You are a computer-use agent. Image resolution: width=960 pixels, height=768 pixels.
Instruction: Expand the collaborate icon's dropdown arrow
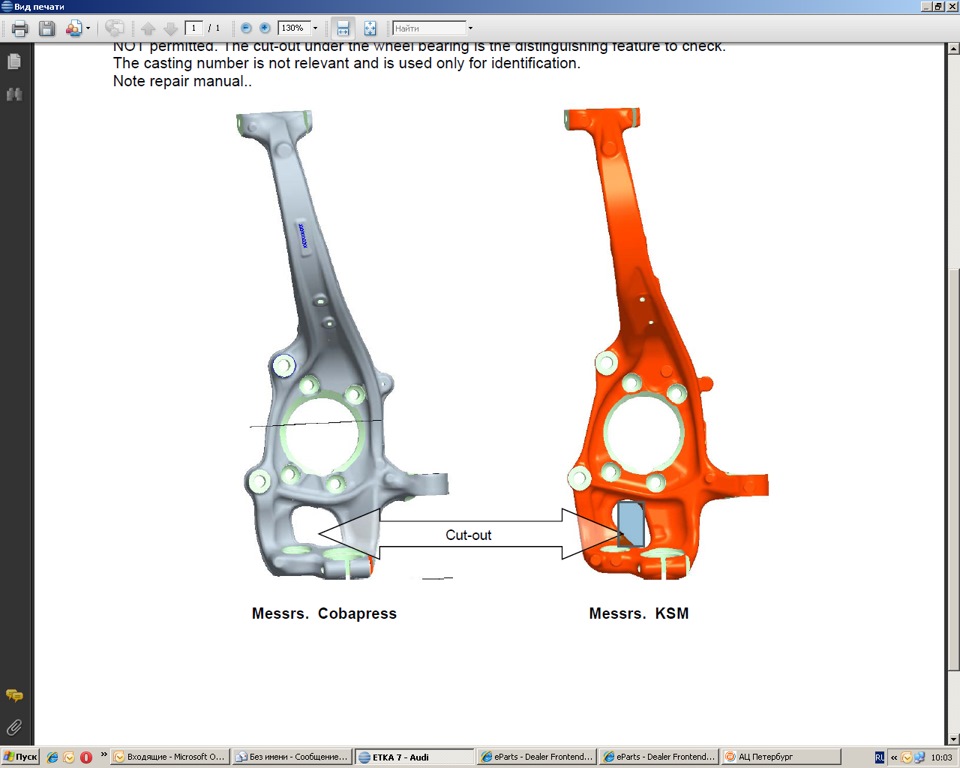point(88,28)
